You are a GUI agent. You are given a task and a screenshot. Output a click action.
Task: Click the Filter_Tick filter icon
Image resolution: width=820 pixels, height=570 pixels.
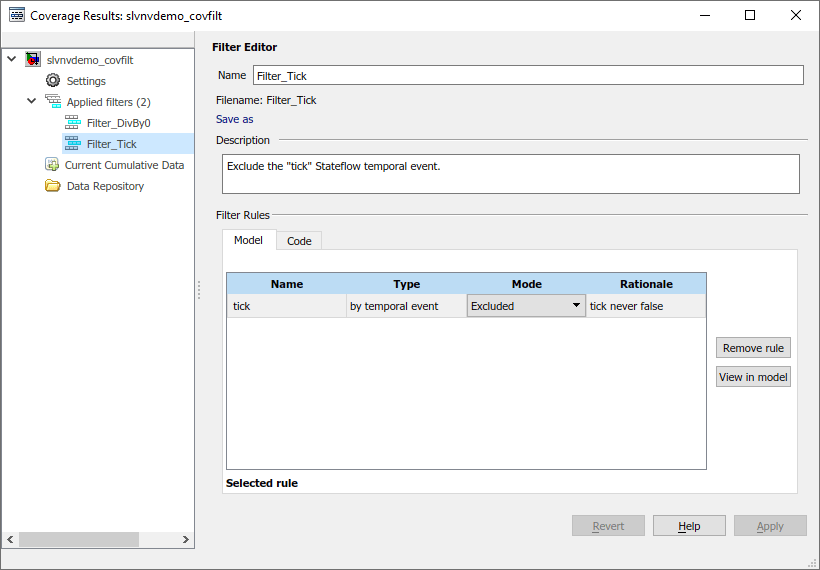[73, 143]
